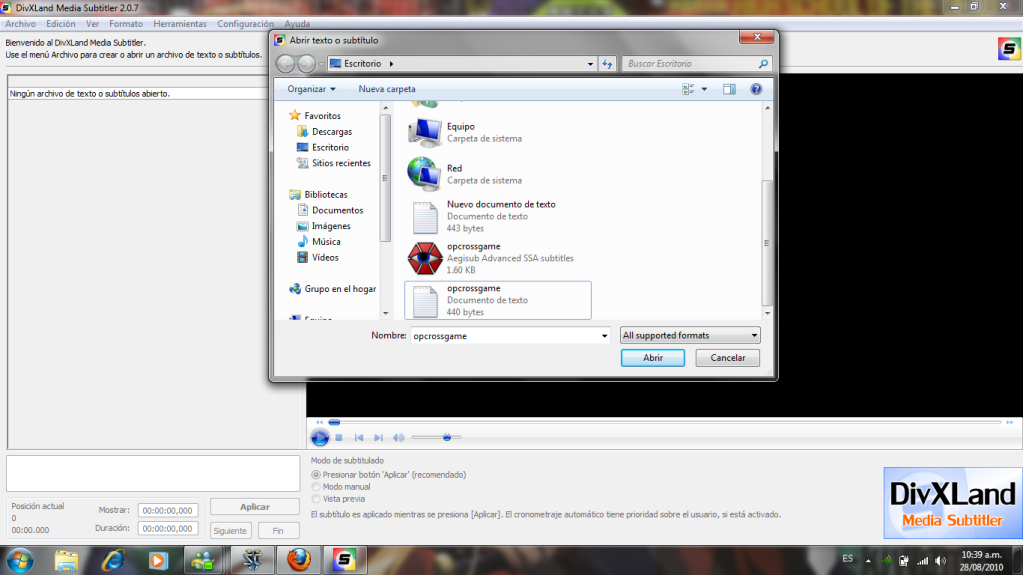Click the refresh button next to the address bar

click(x=607, y=63)
